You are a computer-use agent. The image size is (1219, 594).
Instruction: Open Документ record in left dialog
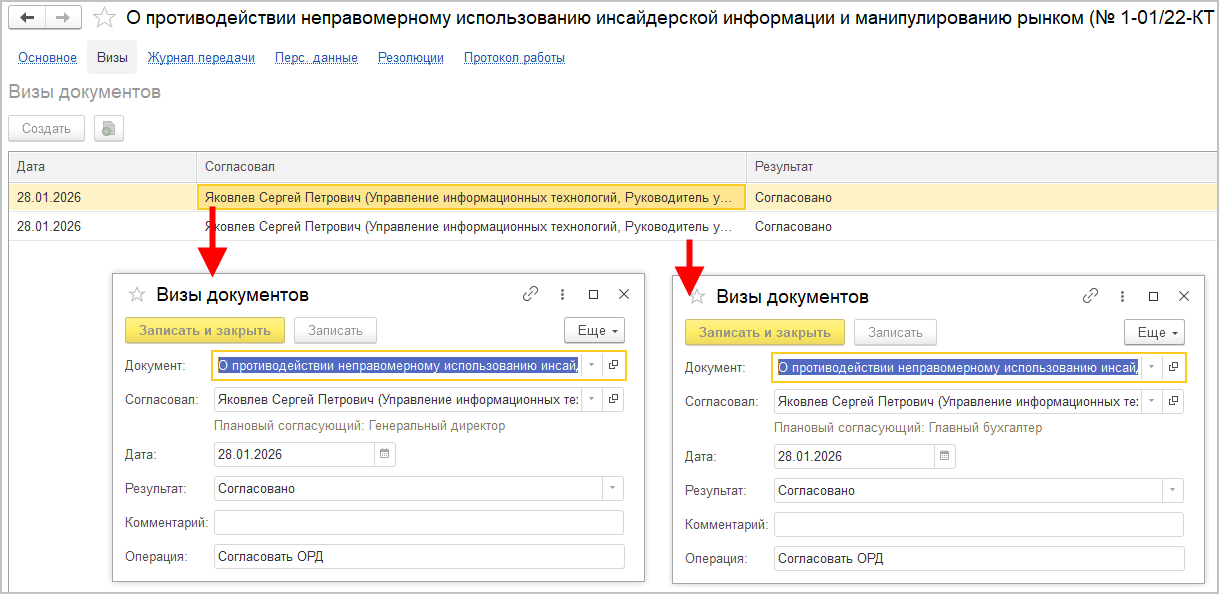(614, 365)
